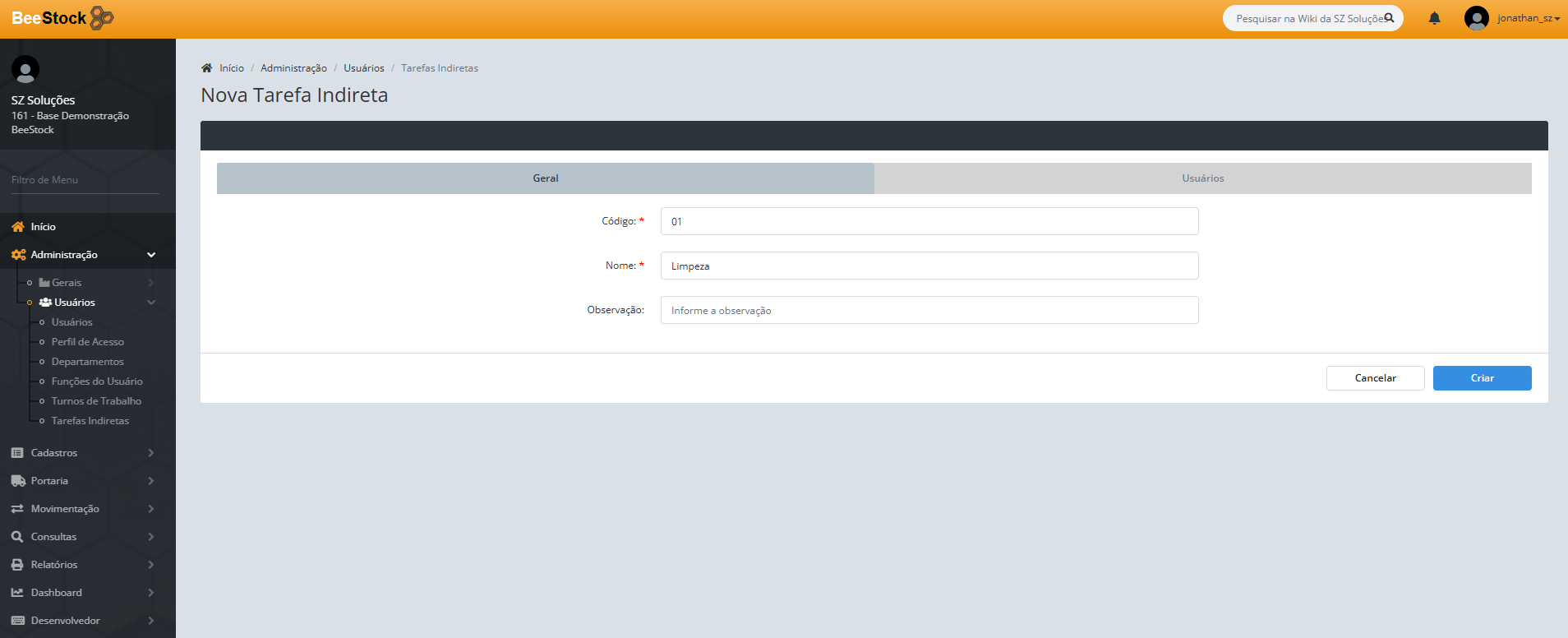The width and height of the screenshot is (1568, 638).
Task: Open Tarefas Indiretas in sidebar
Action: tap(90, 421)
